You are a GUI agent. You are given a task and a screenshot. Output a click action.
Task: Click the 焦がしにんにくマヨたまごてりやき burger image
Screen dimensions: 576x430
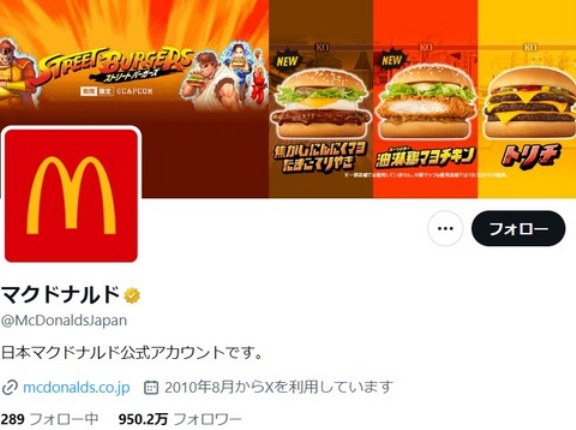click(x=321, y=104)
